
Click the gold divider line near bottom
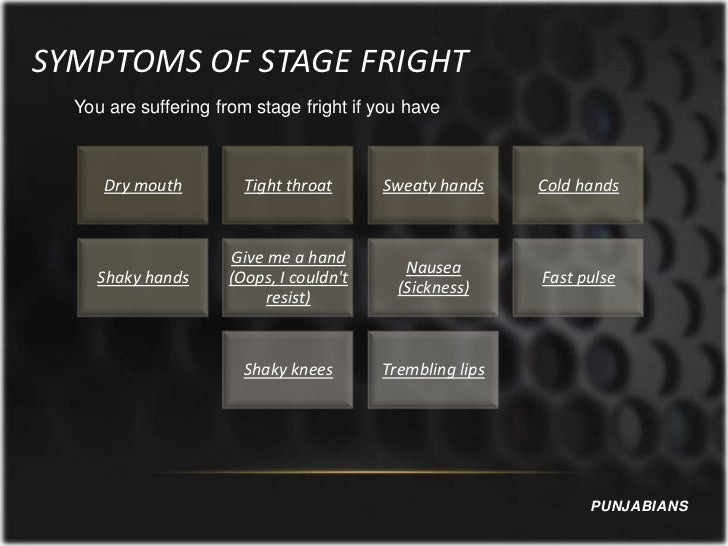pyautogui.click(x=362, y=472)
